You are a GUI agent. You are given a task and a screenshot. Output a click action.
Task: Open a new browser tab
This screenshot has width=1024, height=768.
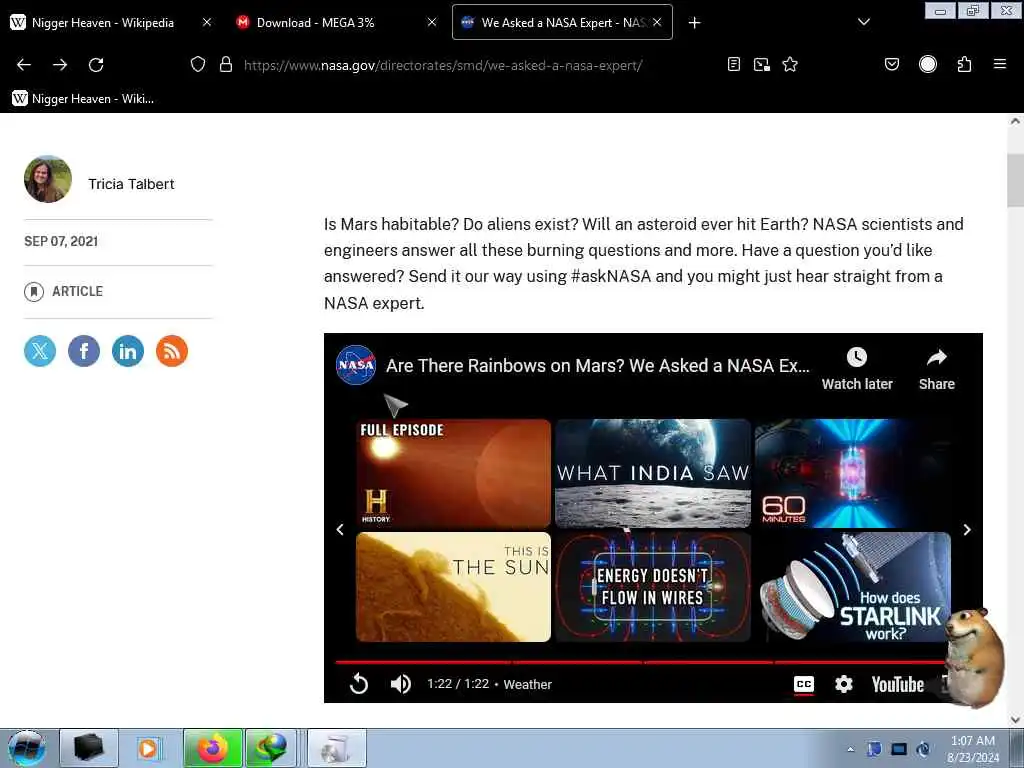tap(694, 23)
